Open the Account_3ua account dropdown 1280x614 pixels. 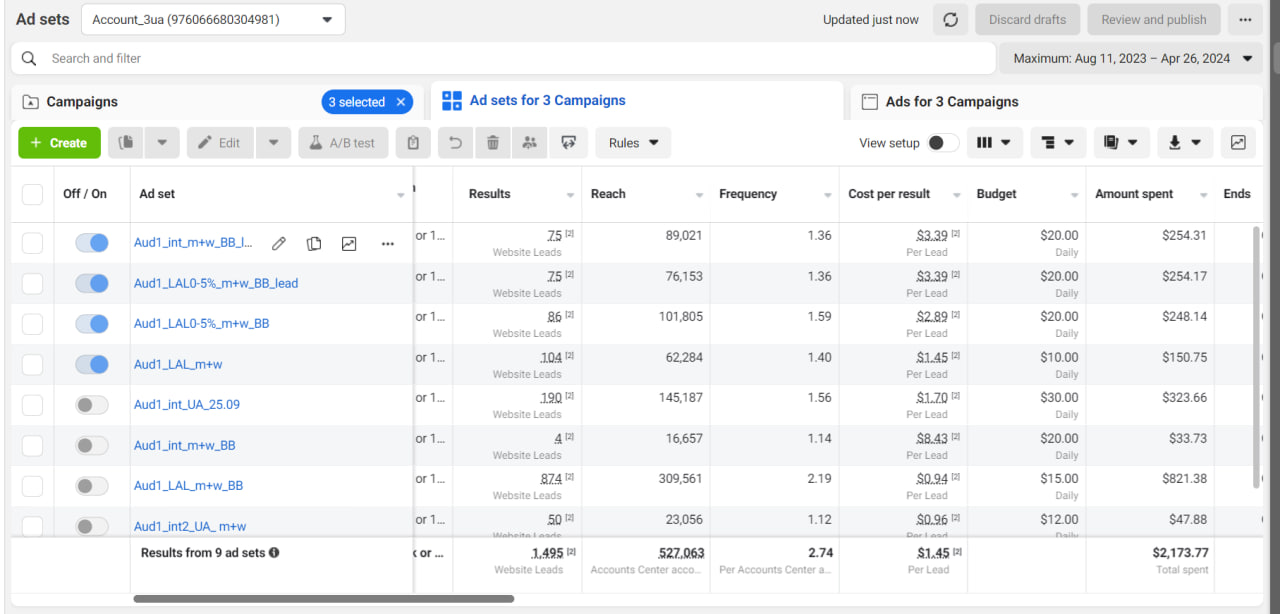click(213, 20)
